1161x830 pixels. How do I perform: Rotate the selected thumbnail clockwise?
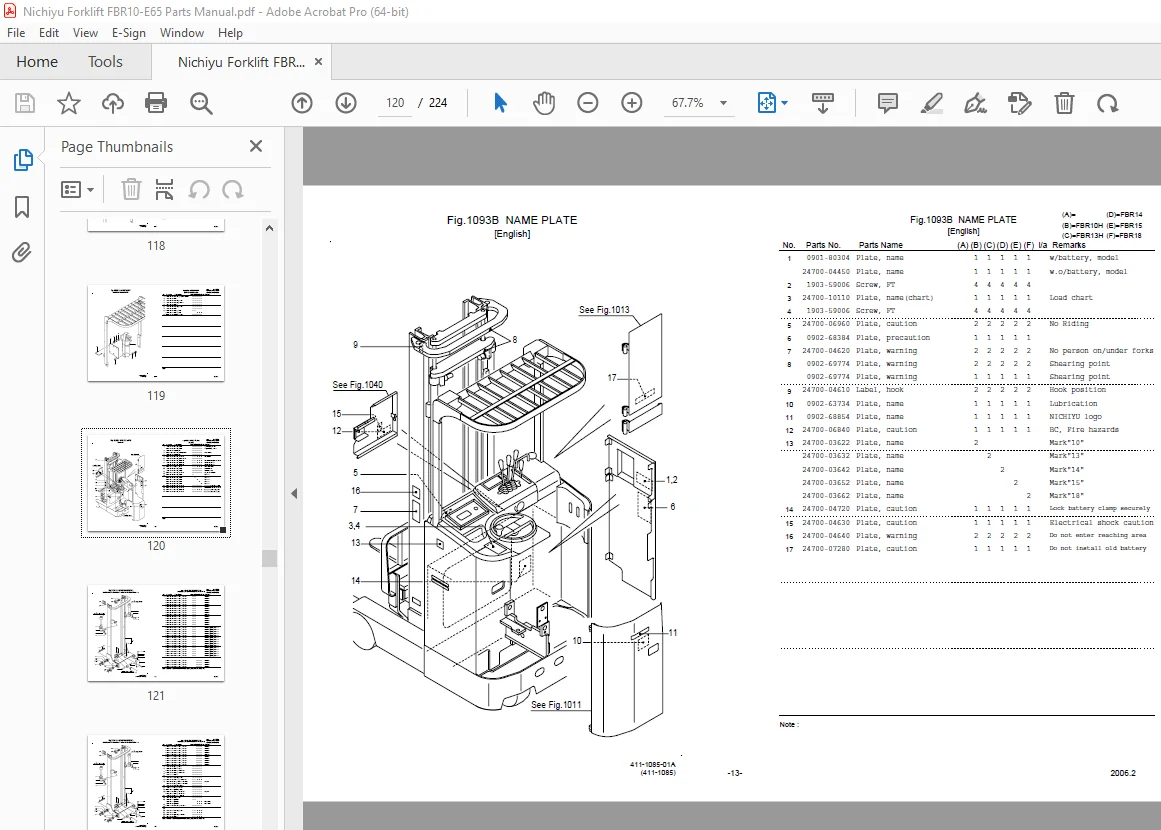point(232,190)
